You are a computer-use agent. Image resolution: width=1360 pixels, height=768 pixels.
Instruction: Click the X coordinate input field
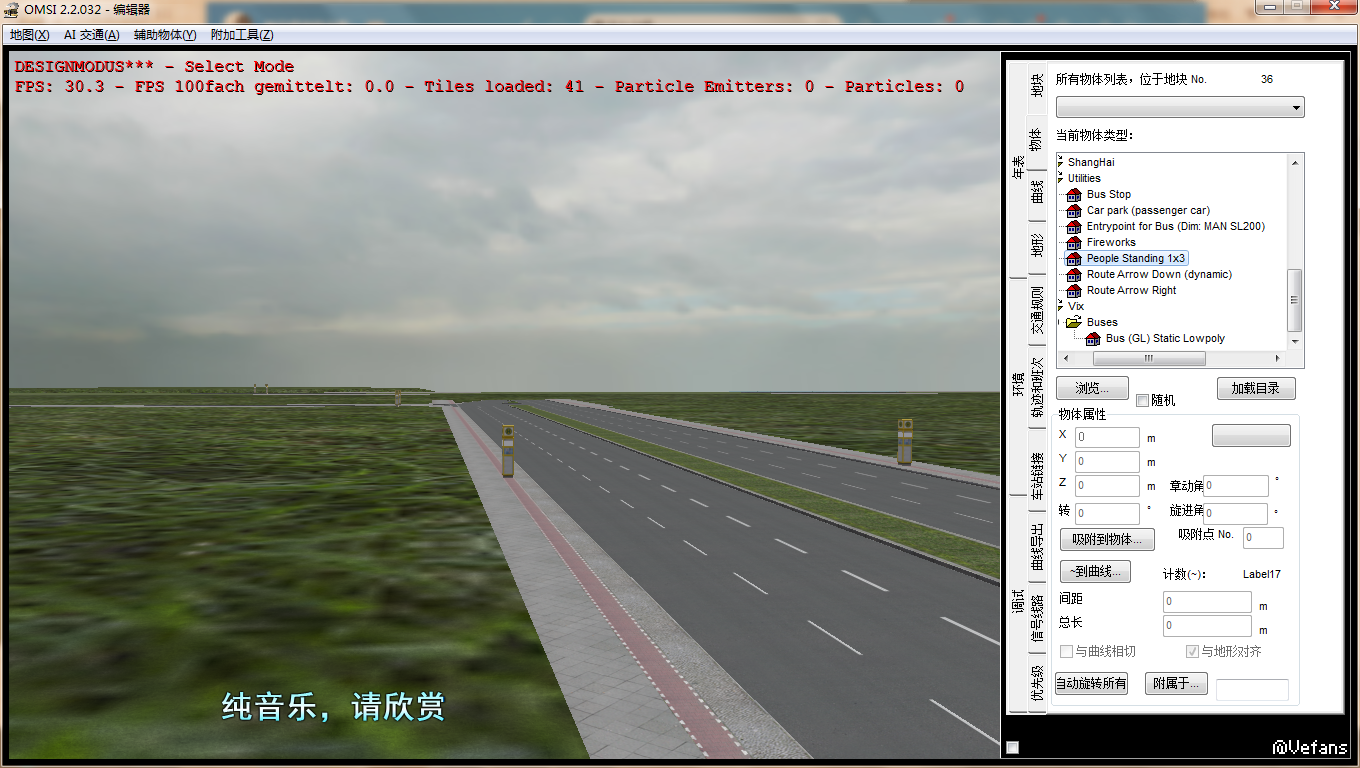(x=1107, y=437)
